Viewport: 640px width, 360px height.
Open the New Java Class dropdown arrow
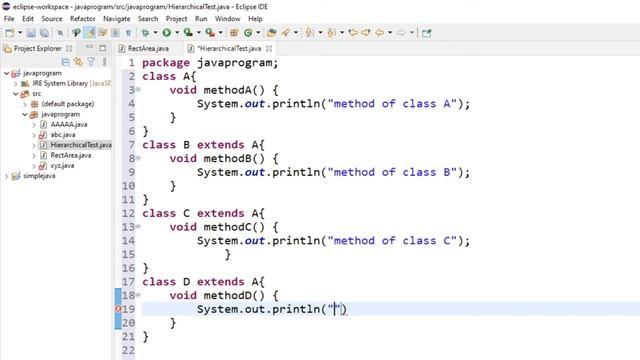coord(258,33)
